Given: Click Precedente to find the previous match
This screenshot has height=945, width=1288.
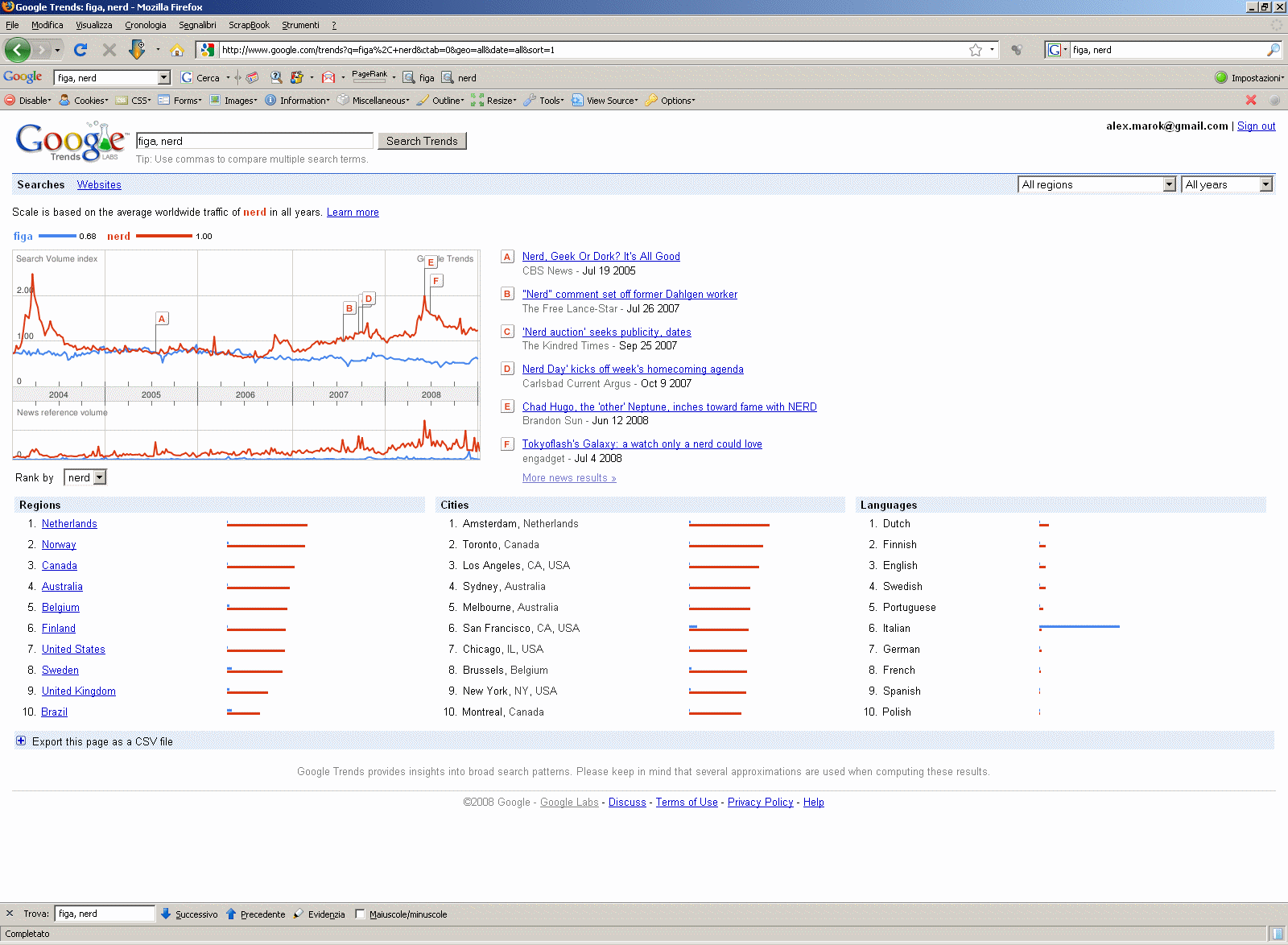Looking at the screenshot, I should pos(256,914).
